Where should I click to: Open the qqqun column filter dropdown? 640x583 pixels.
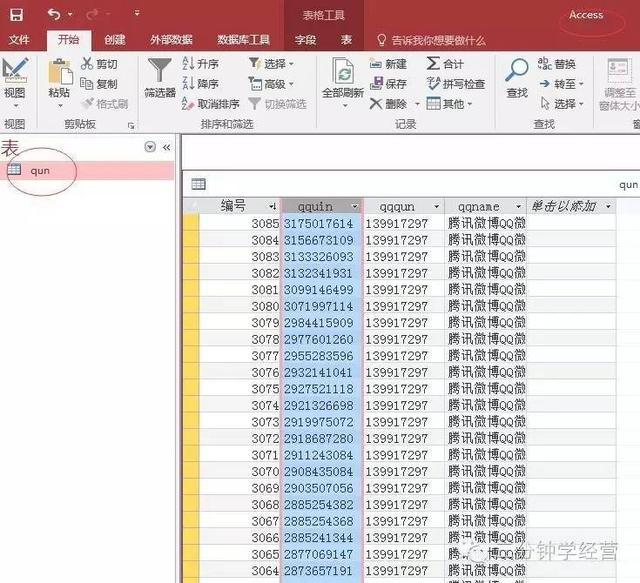click(436, 207)
